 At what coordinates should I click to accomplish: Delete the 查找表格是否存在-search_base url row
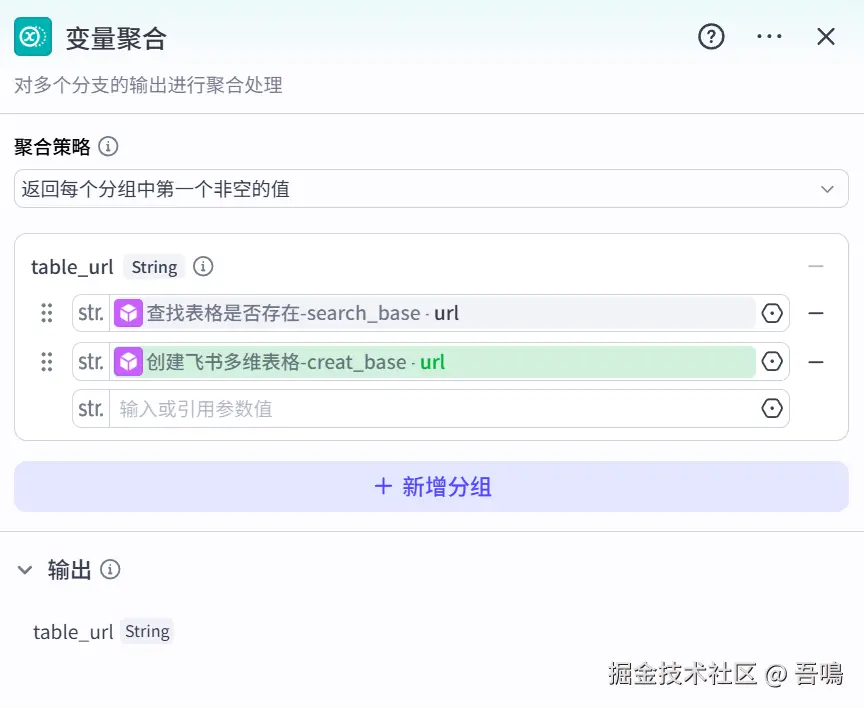[816, 313]
